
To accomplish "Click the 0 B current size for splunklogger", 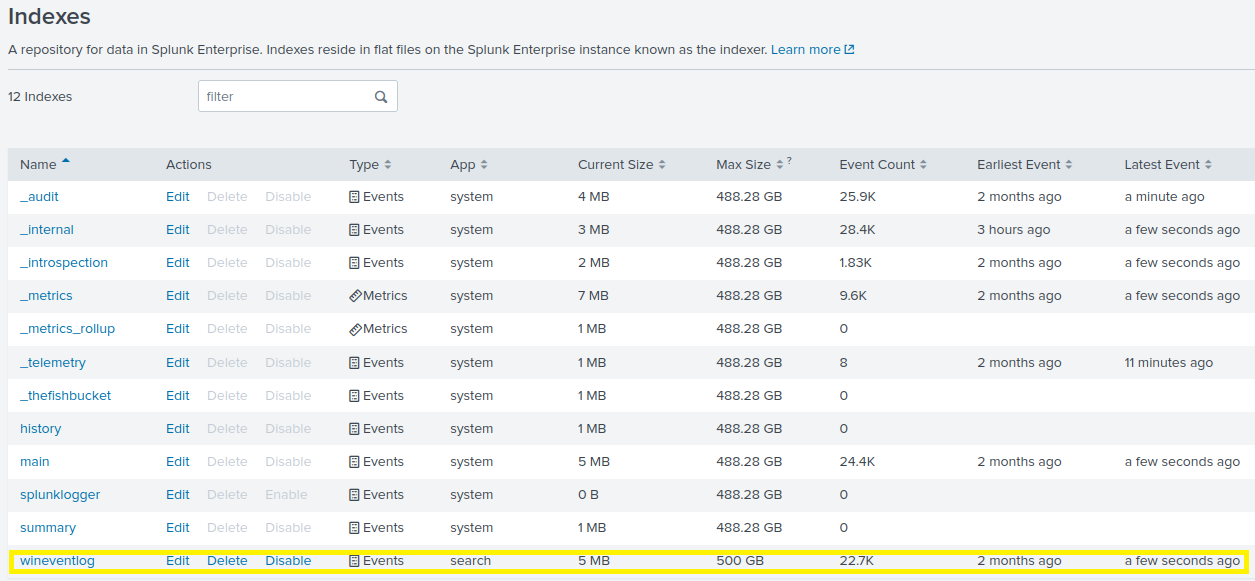I will [x=589, y=495].
